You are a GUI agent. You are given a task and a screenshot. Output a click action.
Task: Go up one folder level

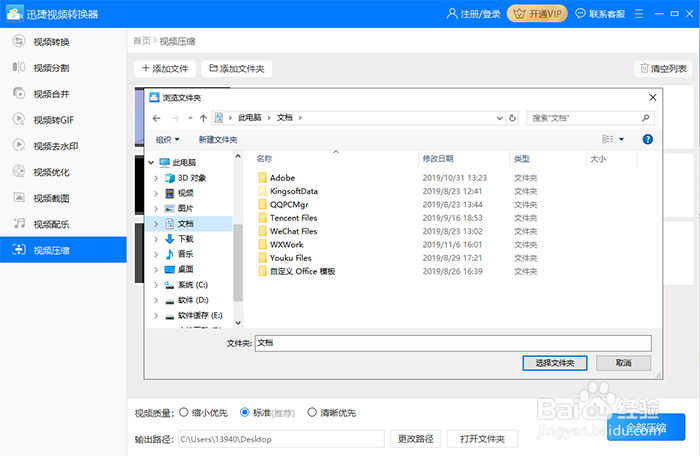click(x=204, y=118)
